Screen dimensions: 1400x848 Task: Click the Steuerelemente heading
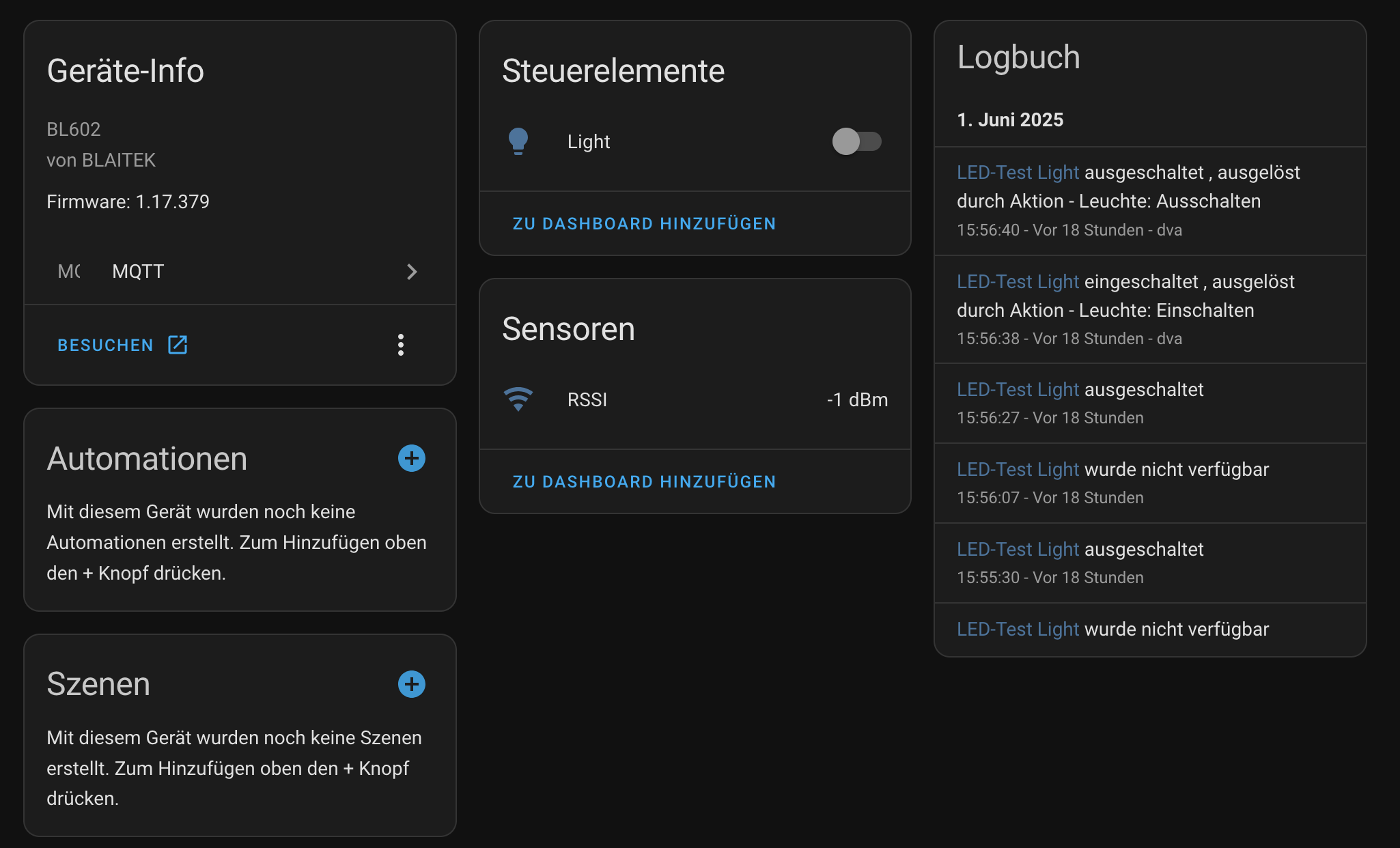coord(613,71)
